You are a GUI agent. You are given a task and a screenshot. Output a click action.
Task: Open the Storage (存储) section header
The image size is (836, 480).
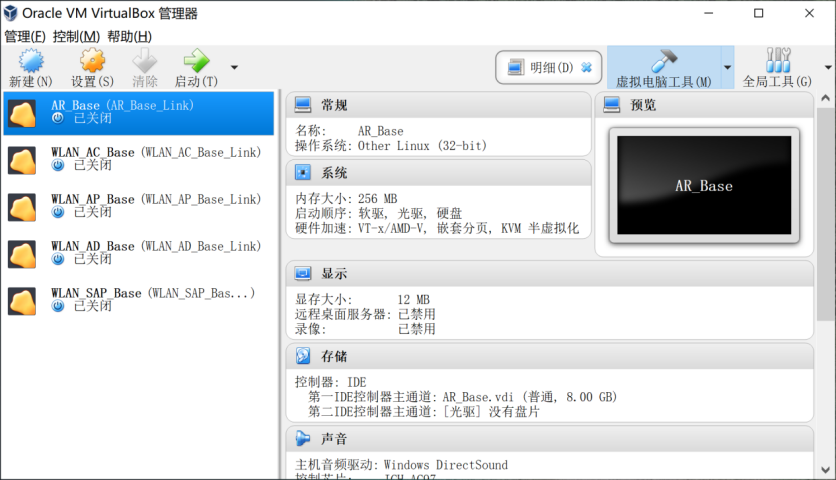(550, 356)
